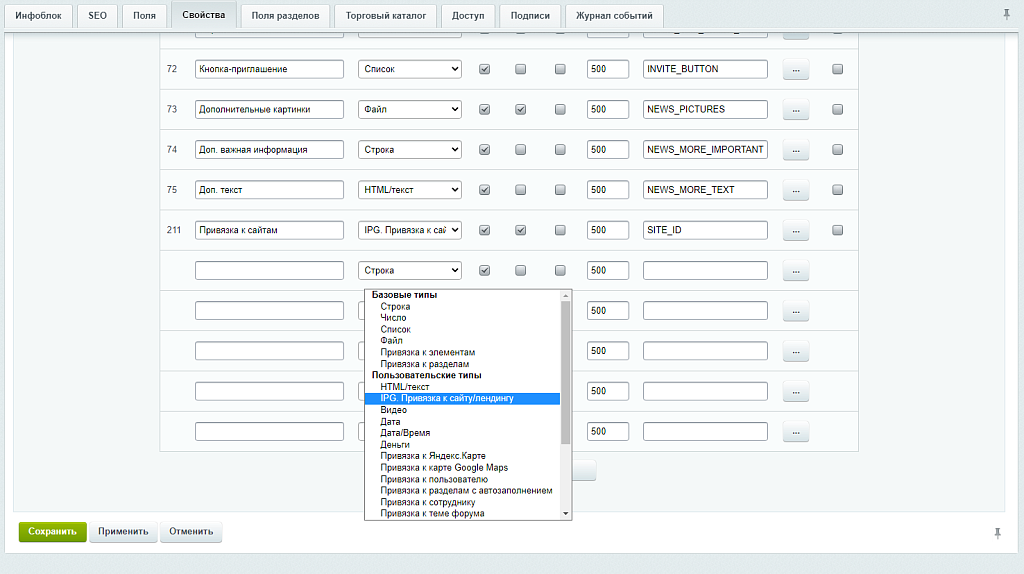Open the '...' settings for NEWS_MORE_TEXT
Viewport: 1024px width, 574px height.
(x=795, y=190)
